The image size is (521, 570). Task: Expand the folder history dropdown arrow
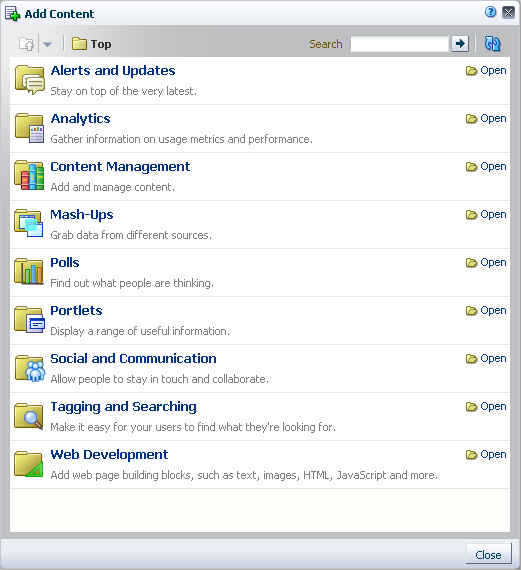47,44
